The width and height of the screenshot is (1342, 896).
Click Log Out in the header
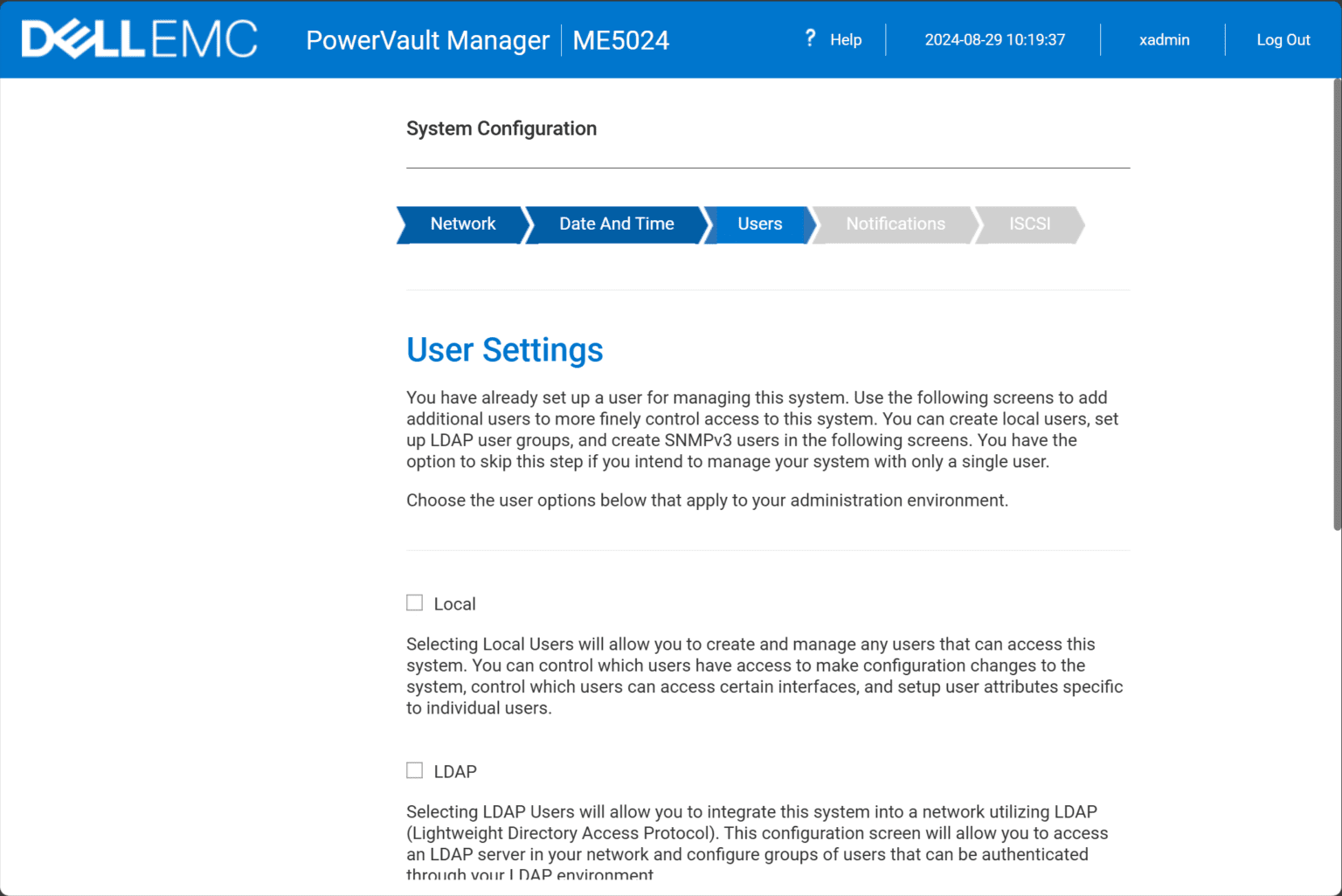[x=1283, y=39]
